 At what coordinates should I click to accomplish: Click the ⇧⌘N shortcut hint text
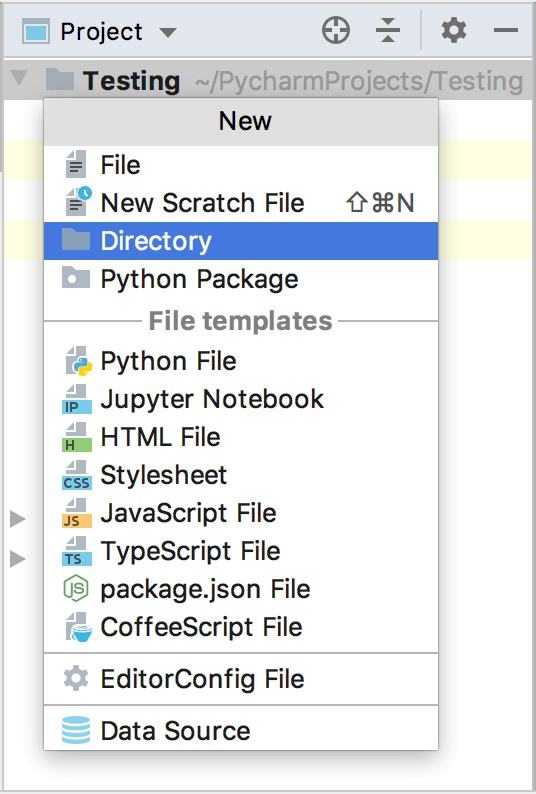click(380, 203)
